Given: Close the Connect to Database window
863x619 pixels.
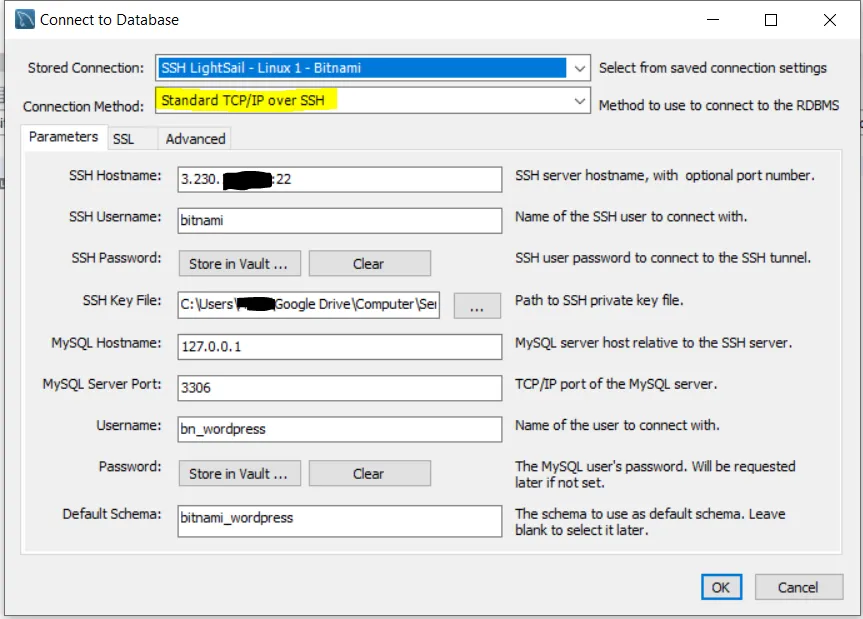Looking at the screenshot, I should [830, 20].
